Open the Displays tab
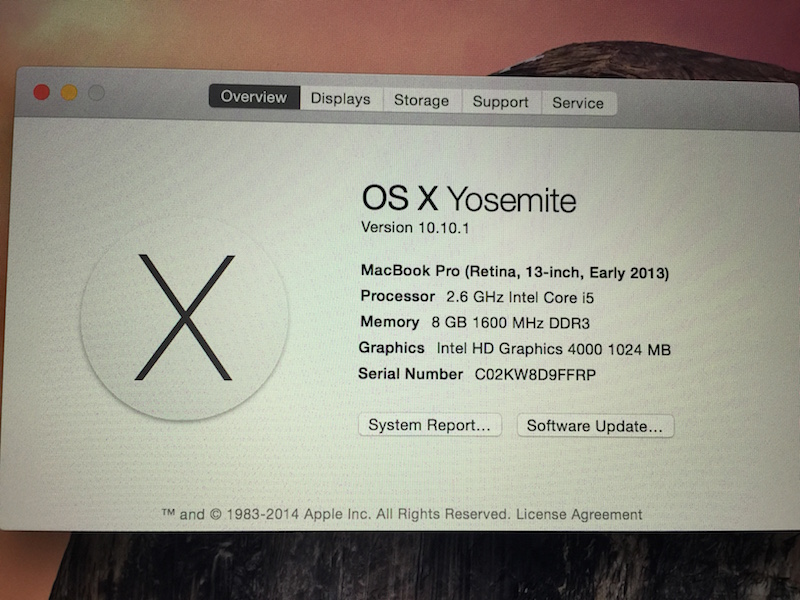 pos(341,98)
